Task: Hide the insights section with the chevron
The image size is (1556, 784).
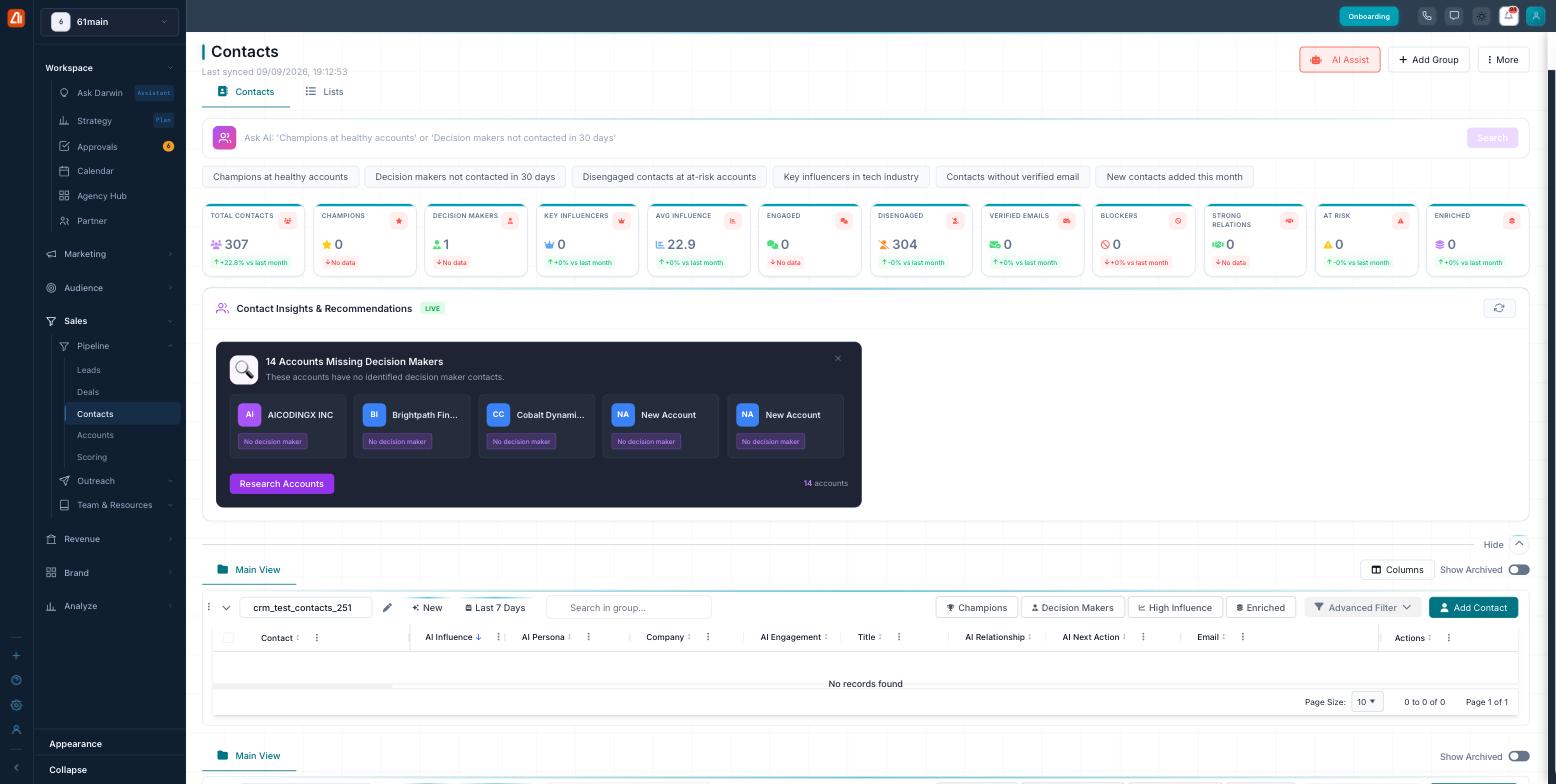Action: click(x=1519, y=544)
